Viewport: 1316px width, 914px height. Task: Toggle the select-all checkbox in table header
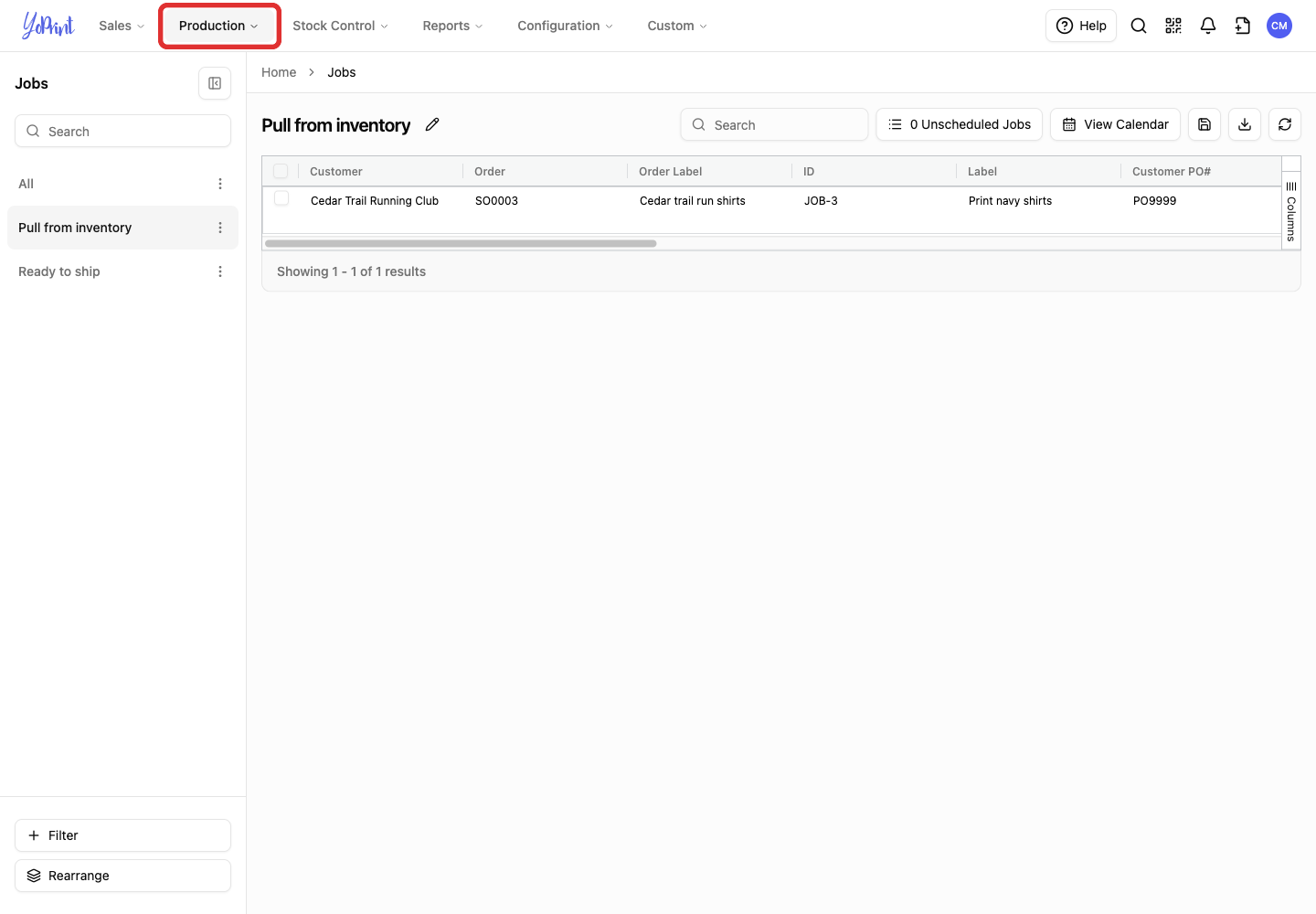point(281,171)
